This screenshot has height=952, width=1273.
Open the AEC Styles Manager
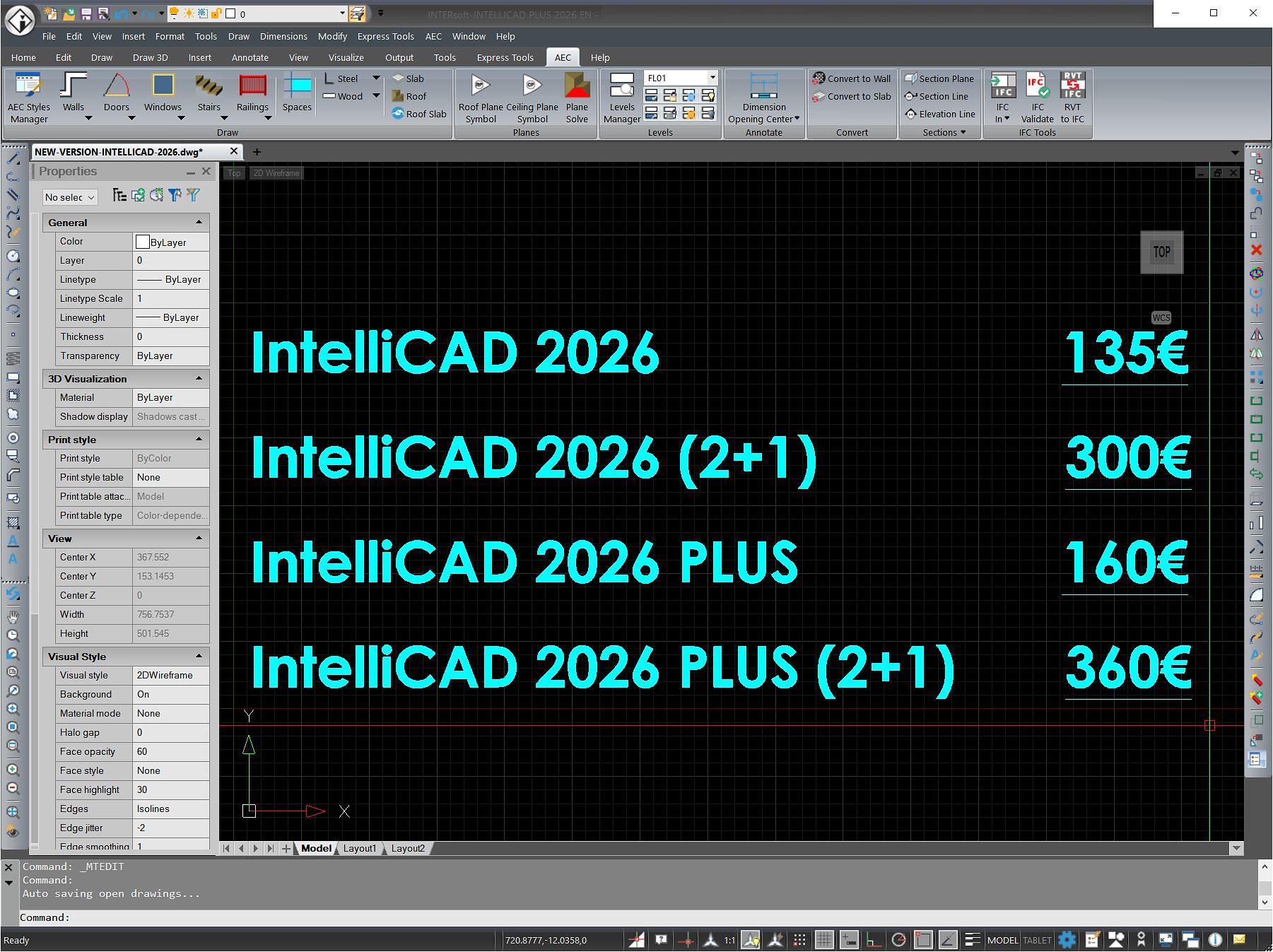pyautogui.click(x=28, y=98)
